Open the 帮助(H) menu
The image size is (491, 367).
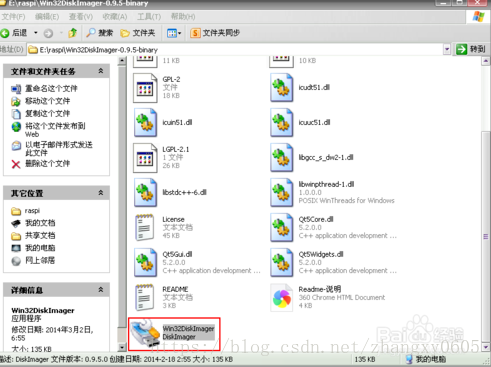click(183, 16)
